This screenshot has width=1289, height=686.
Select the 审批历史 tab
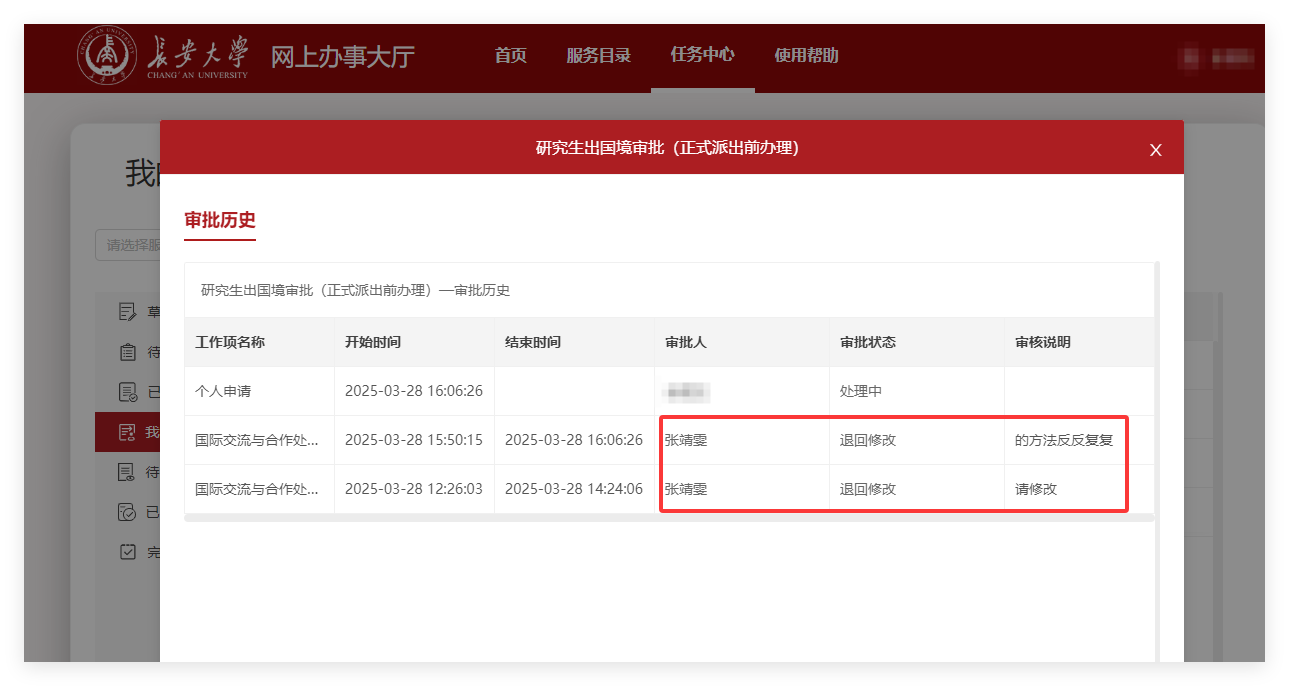[220, 221]
